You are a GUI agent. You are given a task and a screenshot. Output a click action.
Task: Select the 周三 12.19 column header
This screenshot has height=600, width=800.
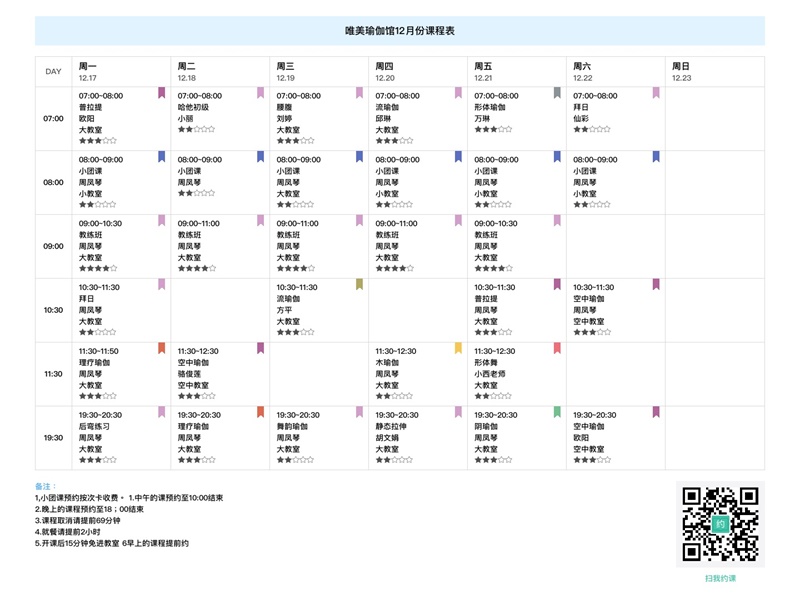coord(318,71)
